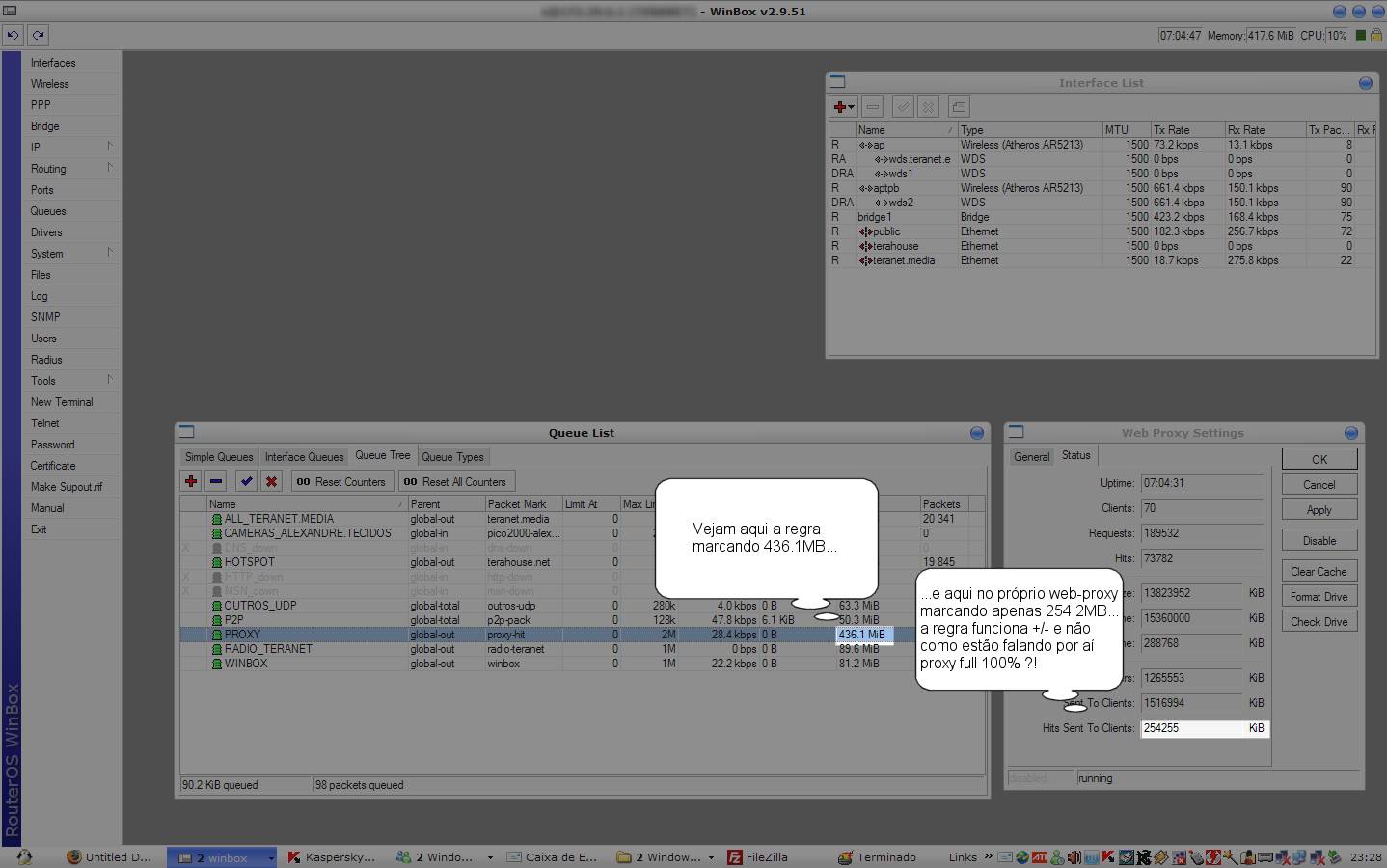The image size is (1387, 868).
Task: Add a new interface with the red plus
Action: [x=844, y=107]
